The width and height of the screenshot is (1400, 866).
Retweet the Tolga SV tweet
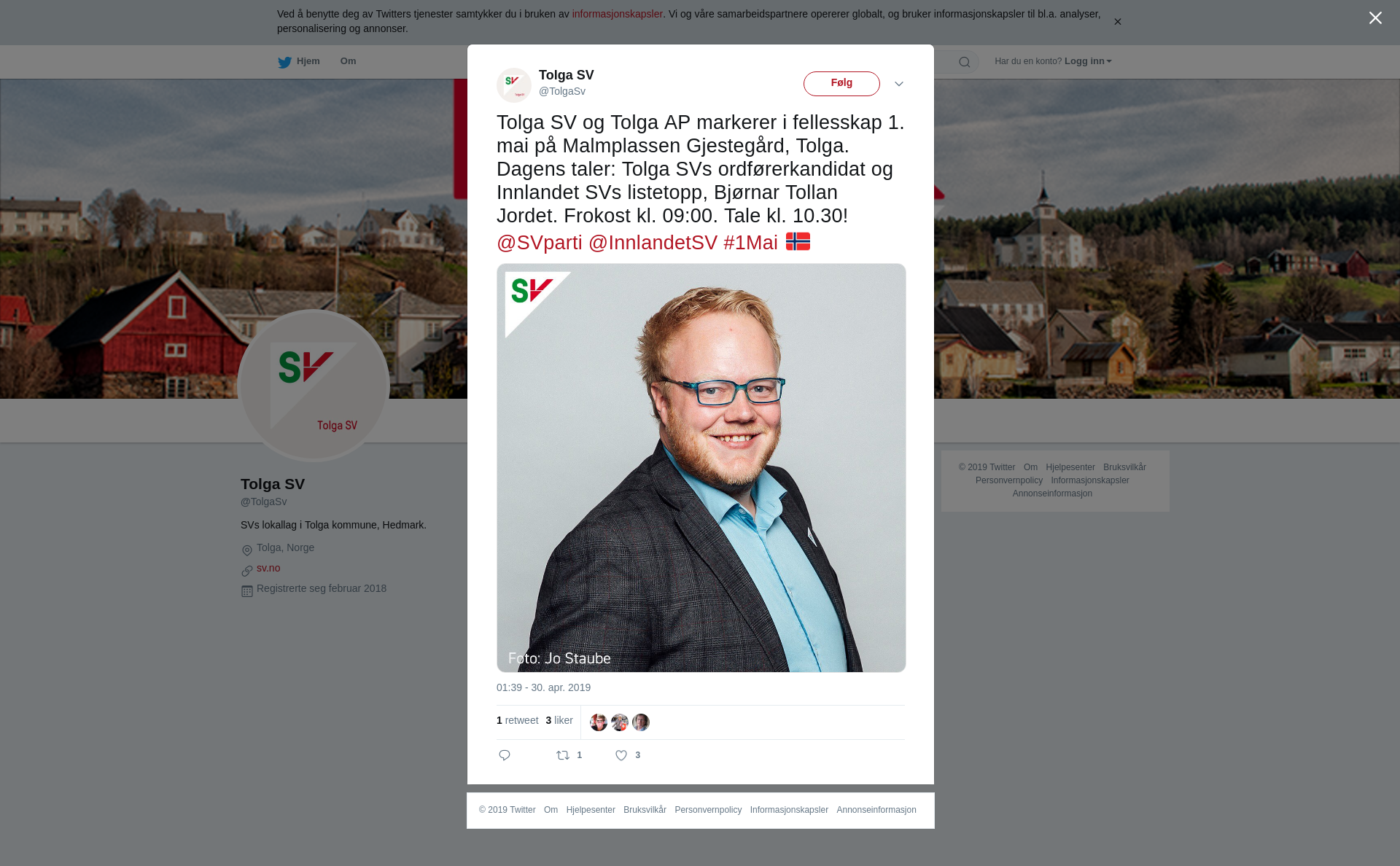tap(563, 755)
